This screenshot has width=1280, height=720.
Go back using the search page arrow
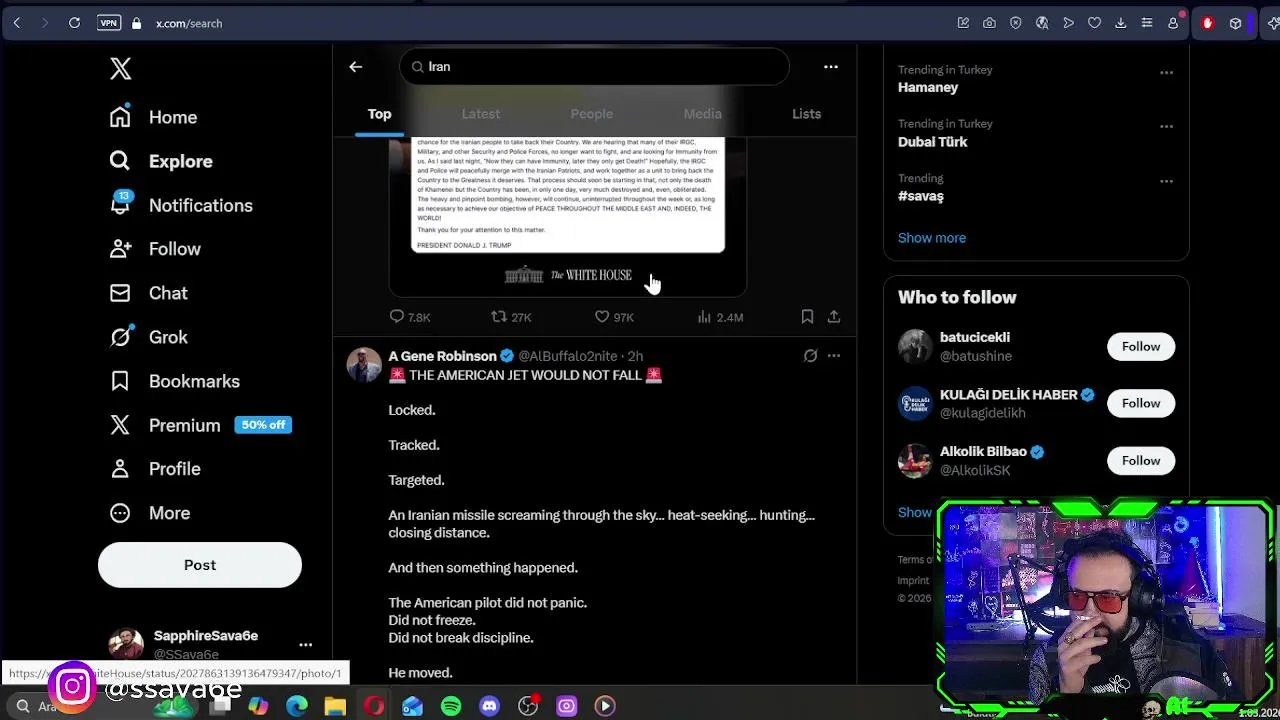355,67
